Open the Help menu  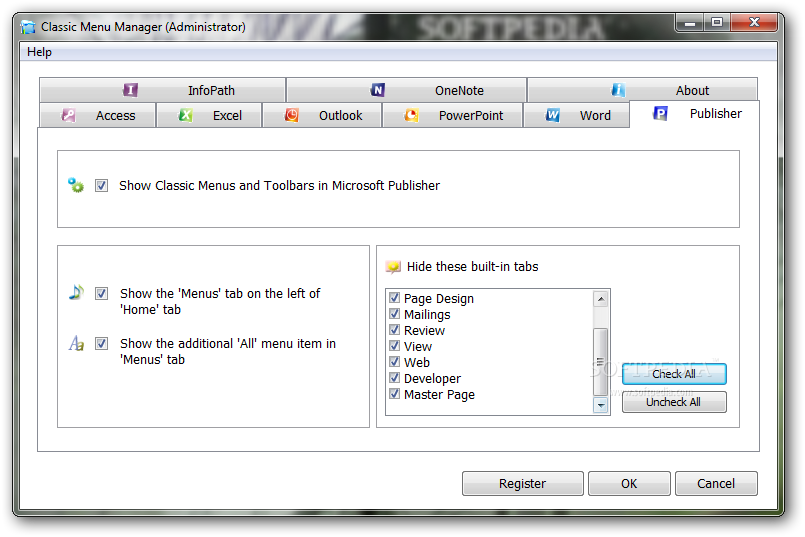point(40,52)
